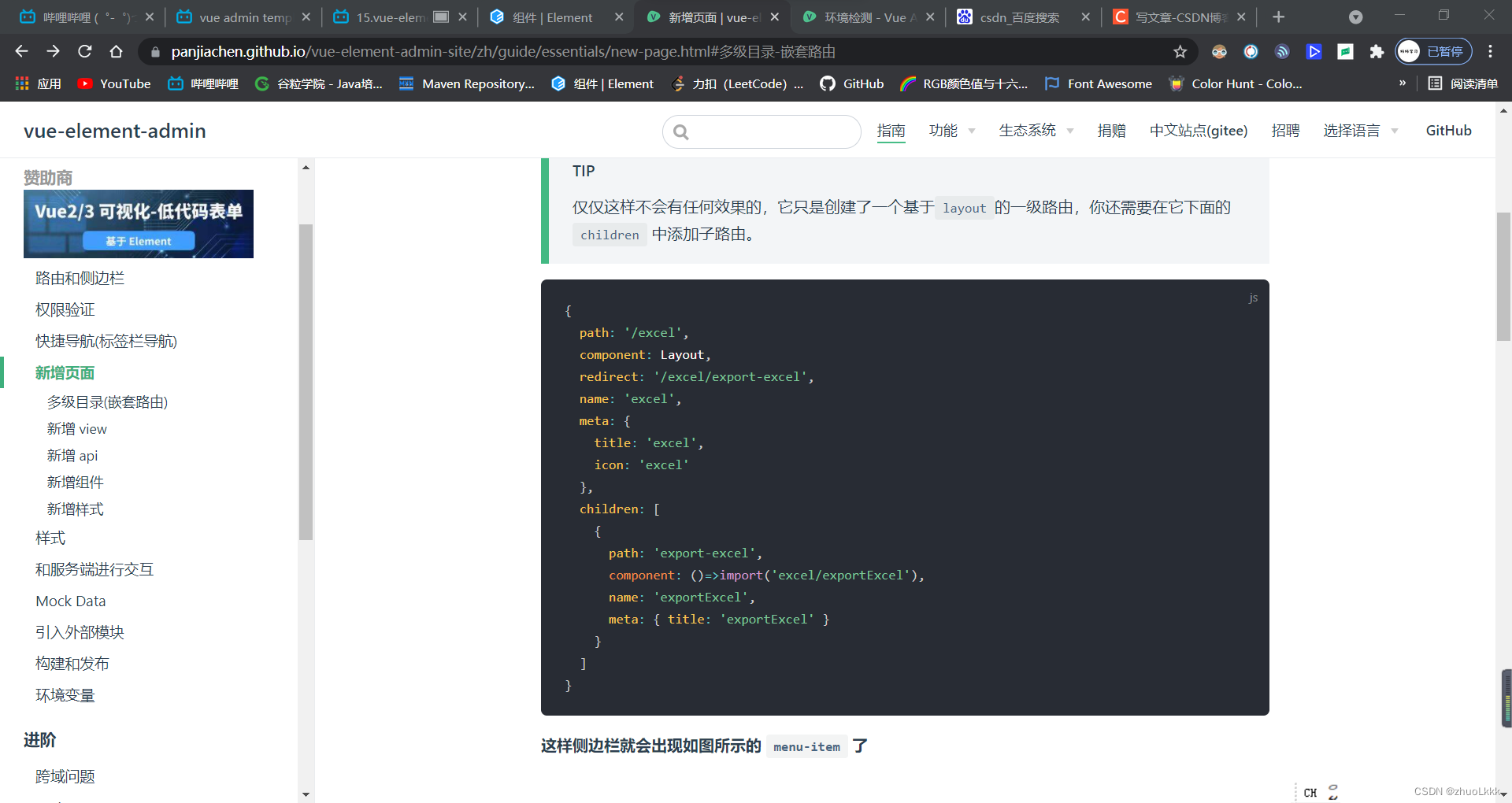The width and height of the screenshot is (1512, 803).
Task: Open the Maven Repository bookmark
Action: 466,83
